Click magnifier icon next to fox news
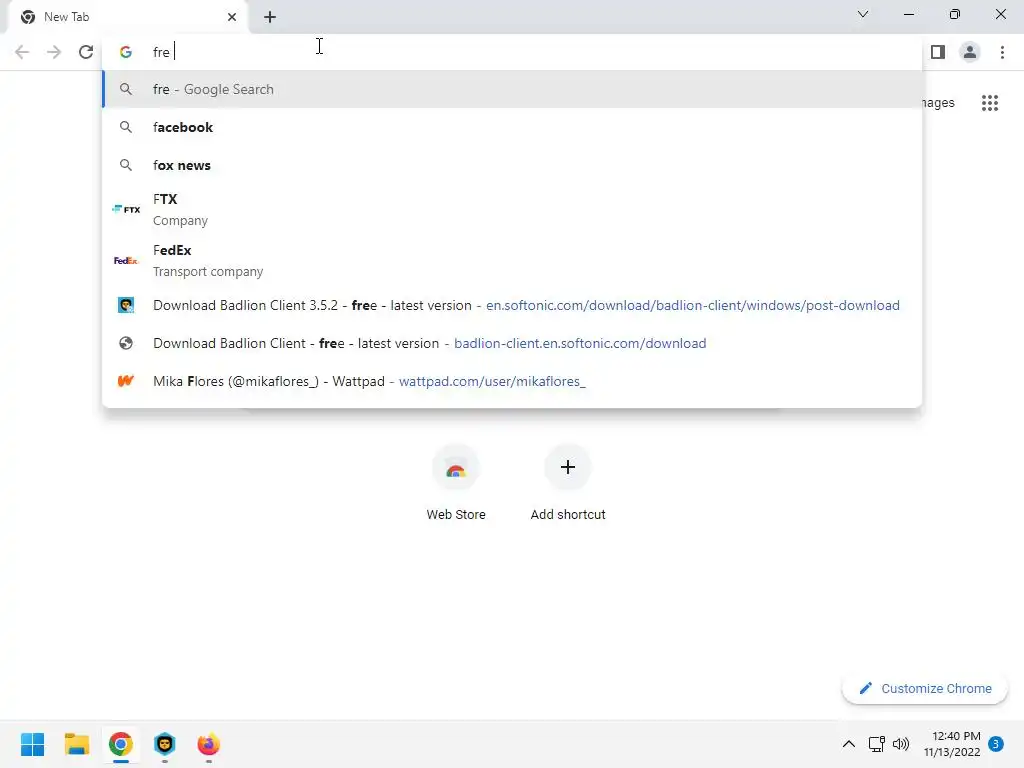This screenshot has width=1024, height=768. coord(126,165)
